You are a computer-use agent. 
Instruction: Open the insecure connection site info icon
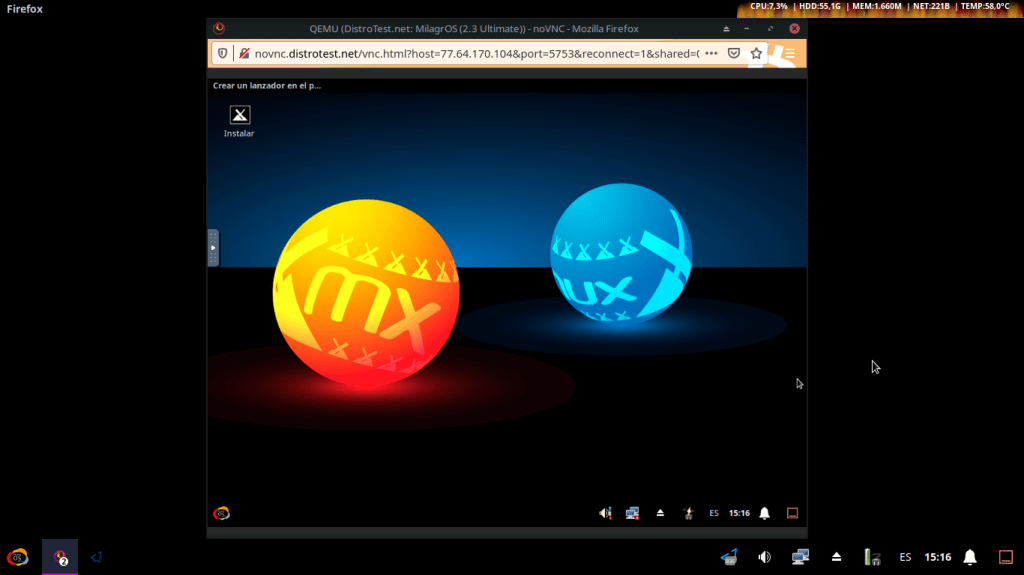tap(242, 53)
